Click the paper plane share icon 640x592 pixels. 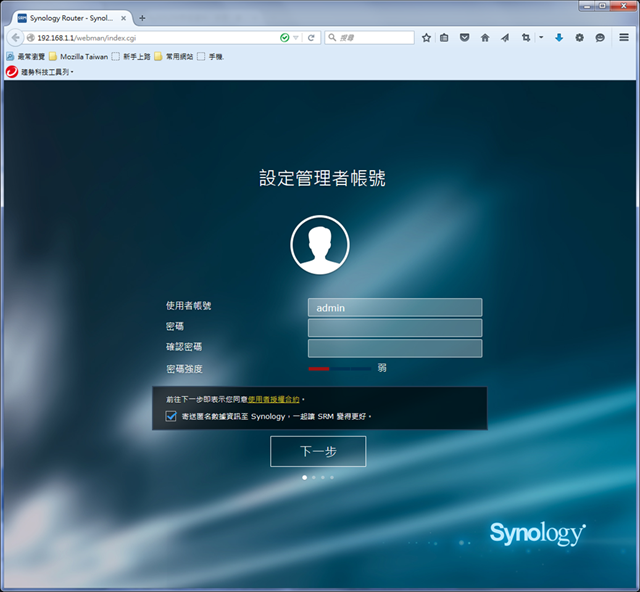pos(505,38)
